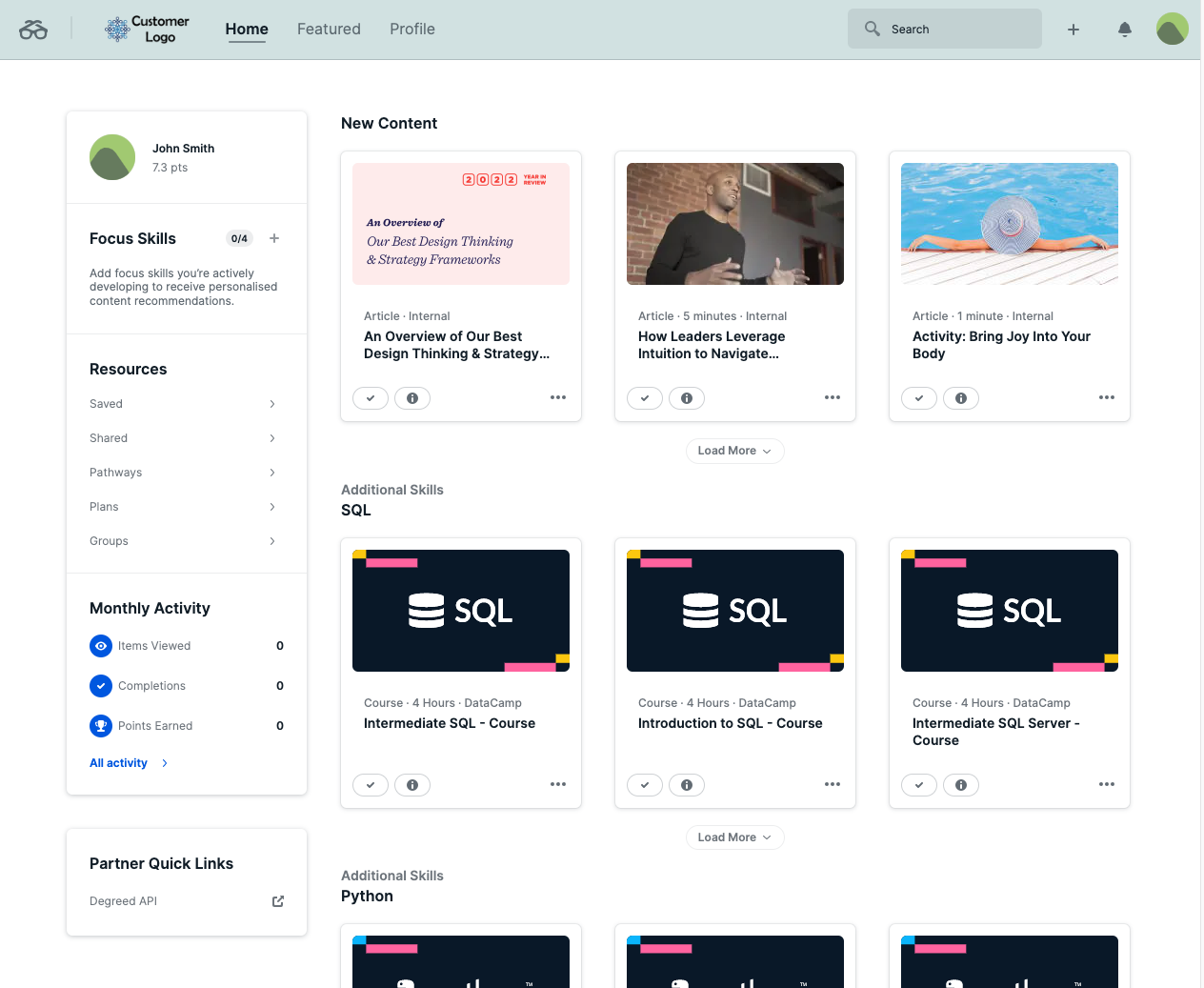The image size is (1204, 988).
Task: Expand the Groups resources chevron
Action: [x=272, y=541]
